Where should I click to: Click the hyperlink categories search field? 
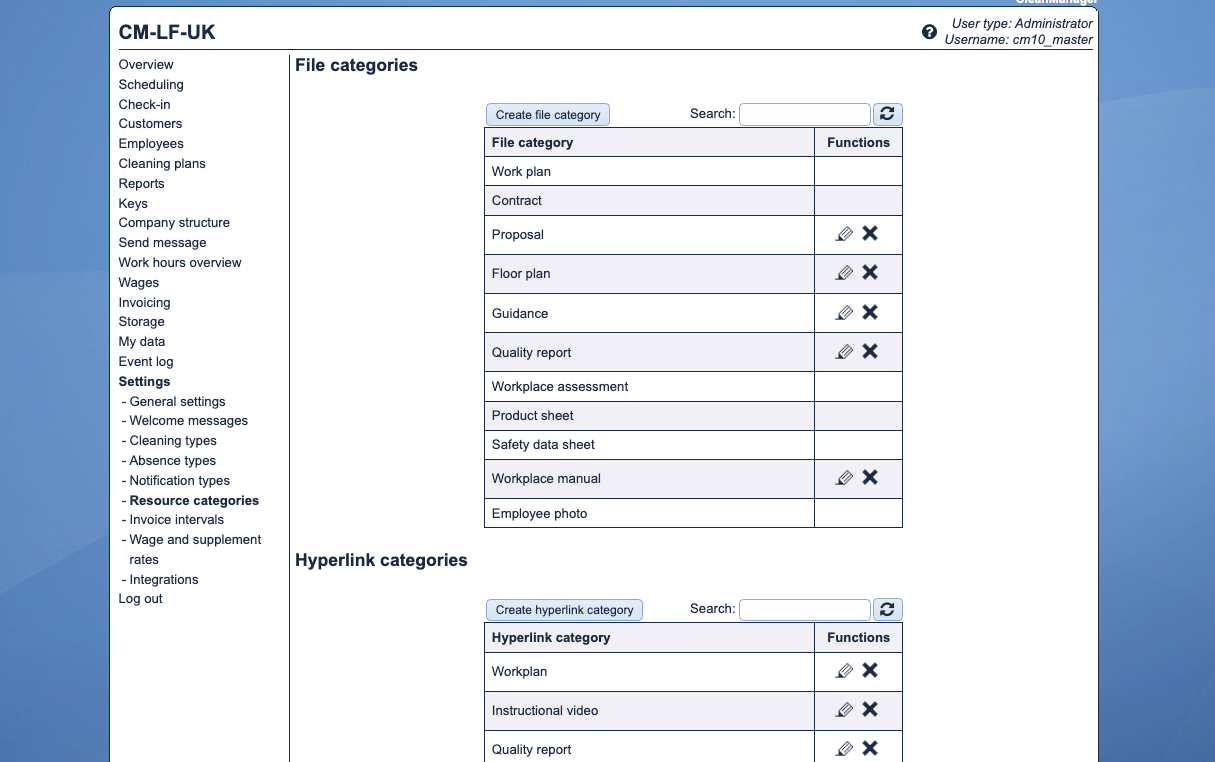(x=804, y=609)
